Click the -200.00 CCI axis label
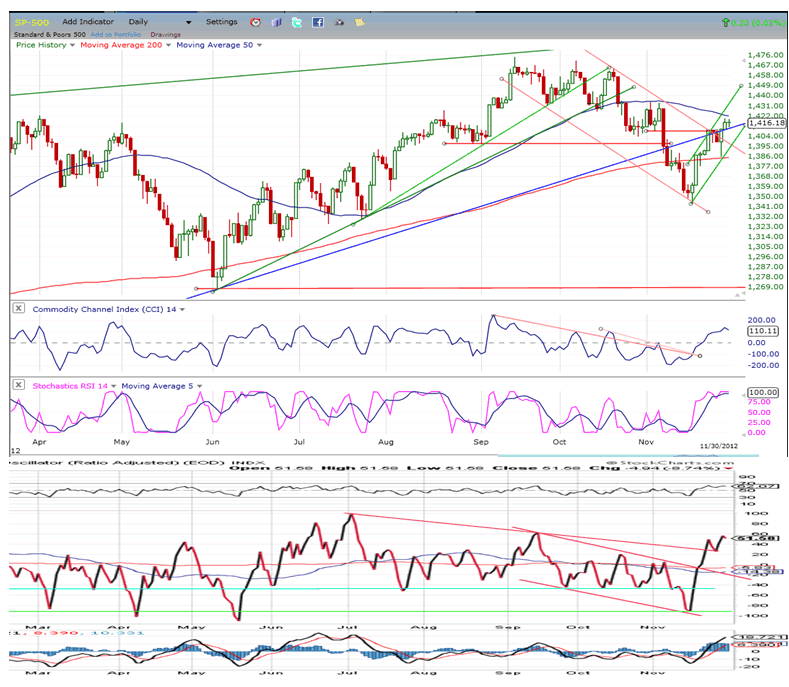This screenshot has height=687, width=789. coord(762,365)
